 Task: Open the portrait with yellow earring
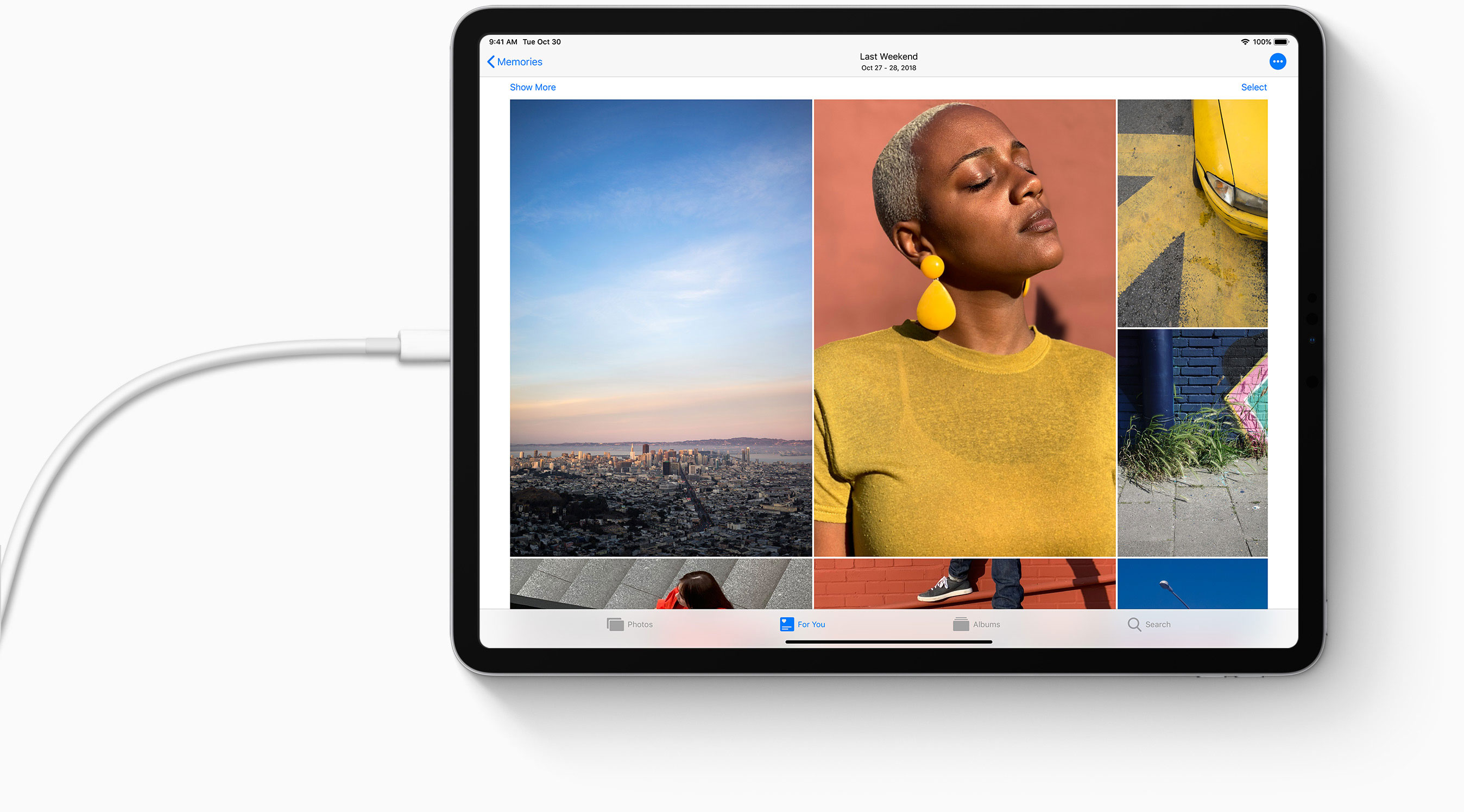[964, 328]
